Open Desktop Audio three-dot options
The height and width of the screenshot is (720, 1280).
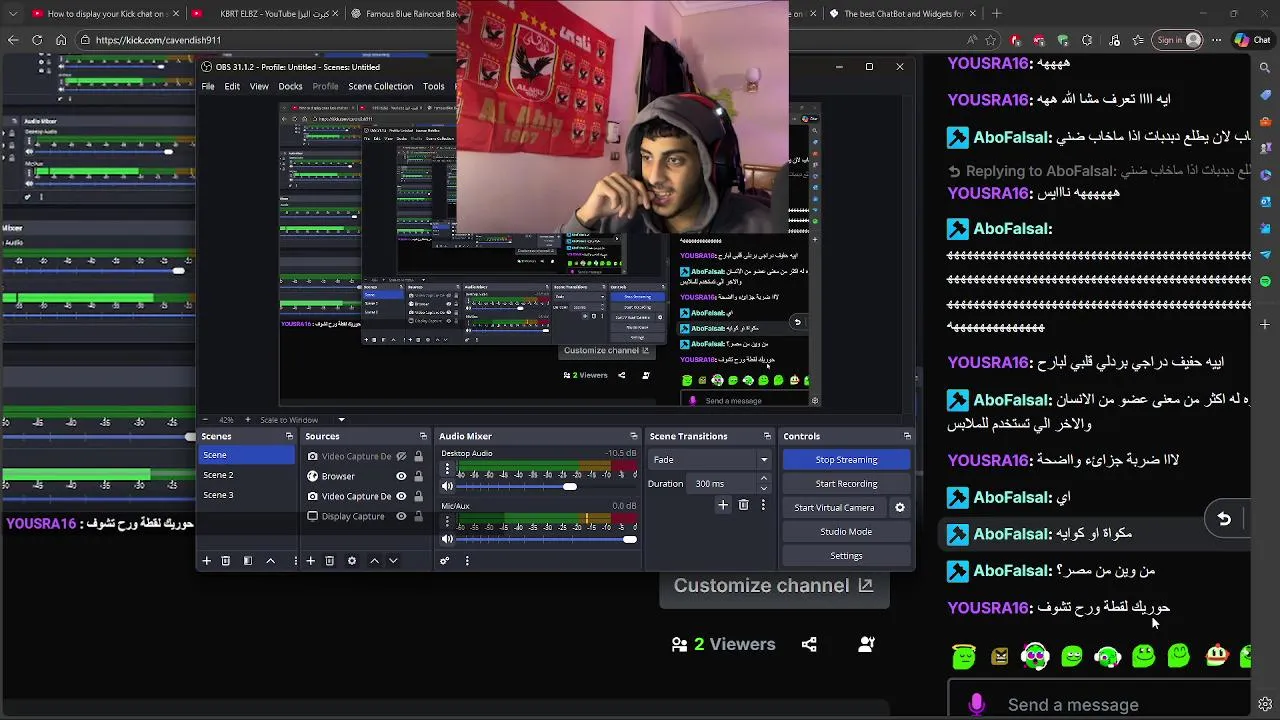coord(447,470)
